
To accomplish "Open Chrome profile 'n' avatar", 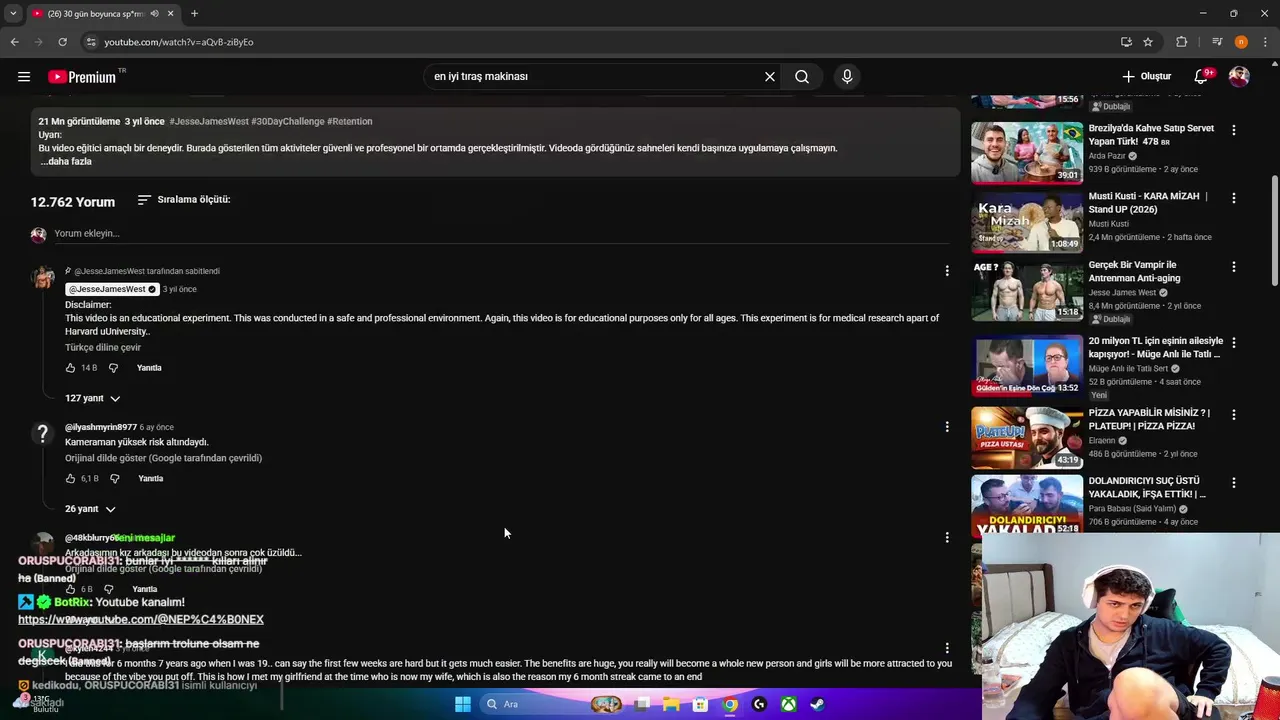I will pyautogui.click(x=1241, y=42).
